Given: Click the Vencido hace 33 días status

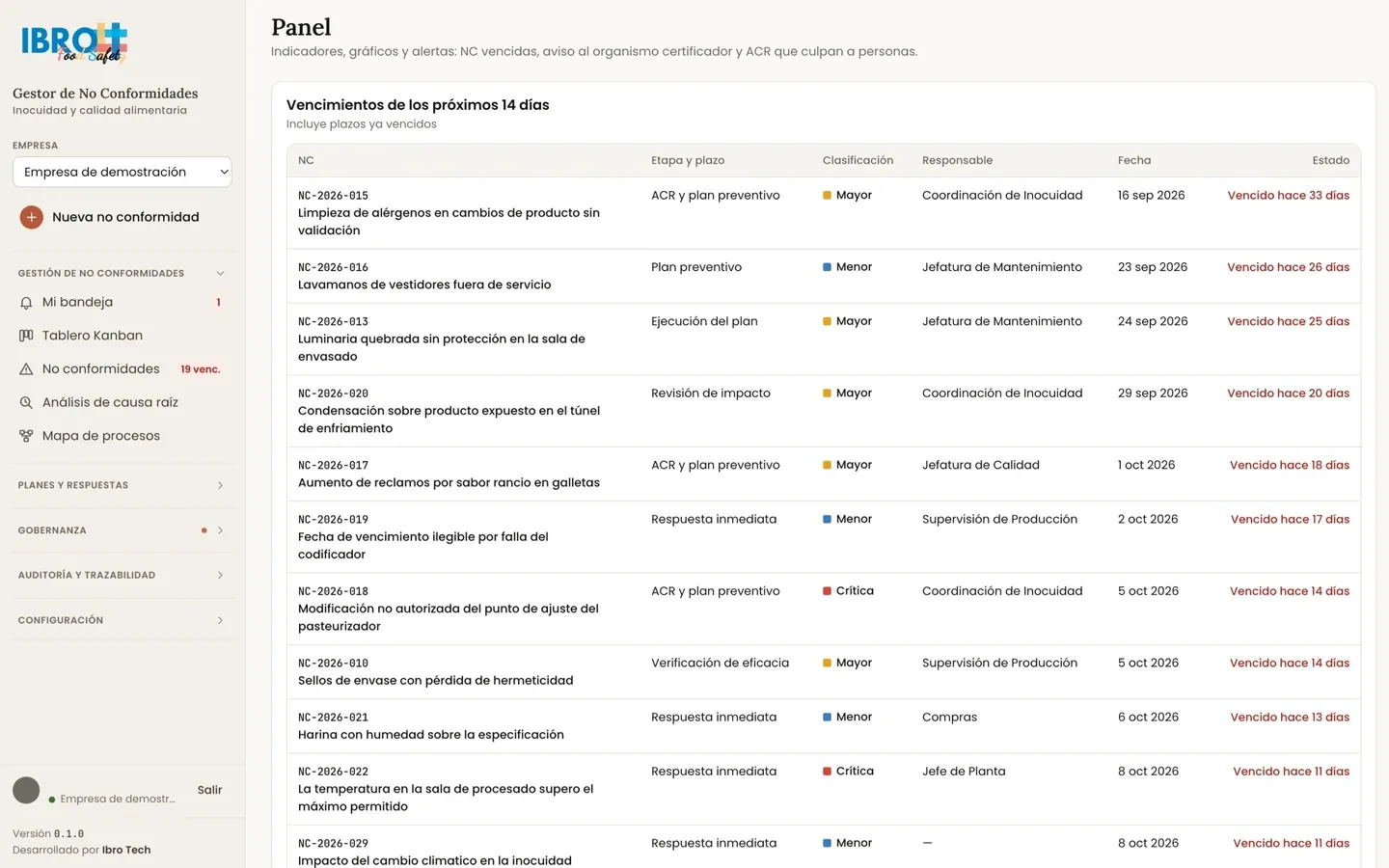Looking at the screenshot, I should point(1288,196).
